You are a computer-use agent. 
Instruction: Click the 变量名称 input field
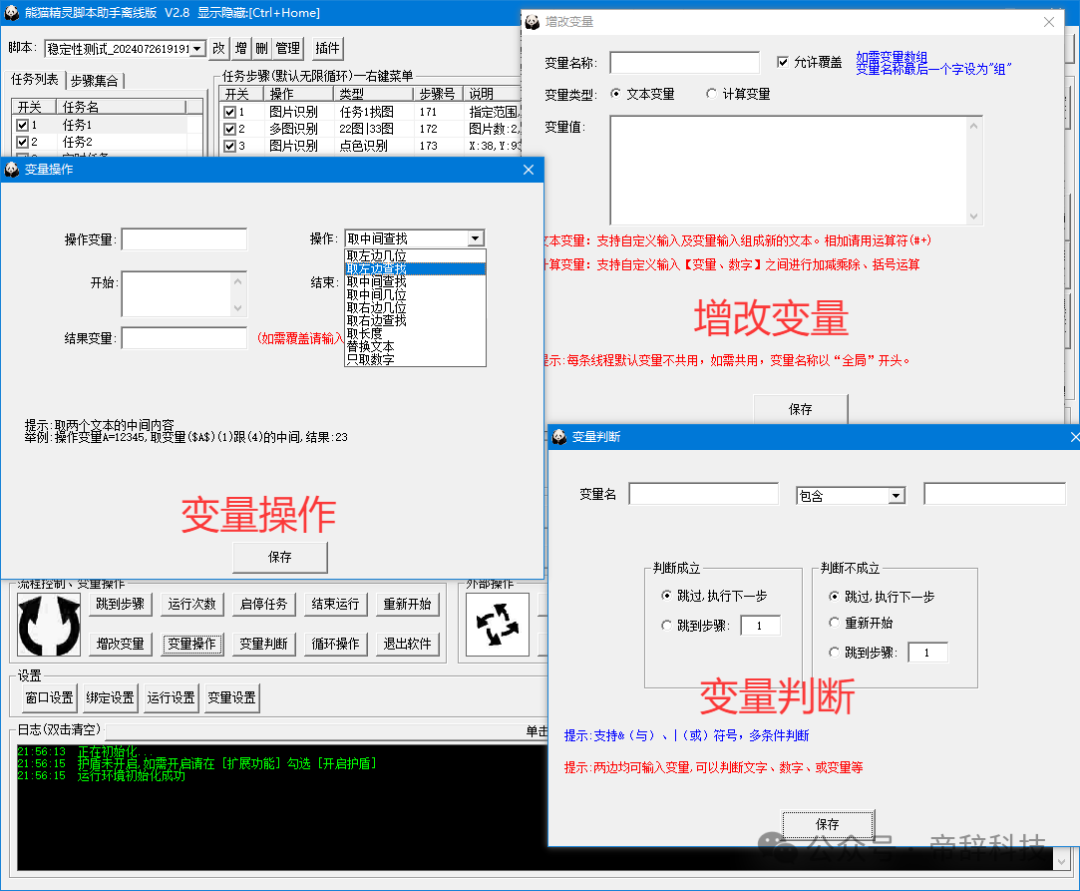point(684,63)
